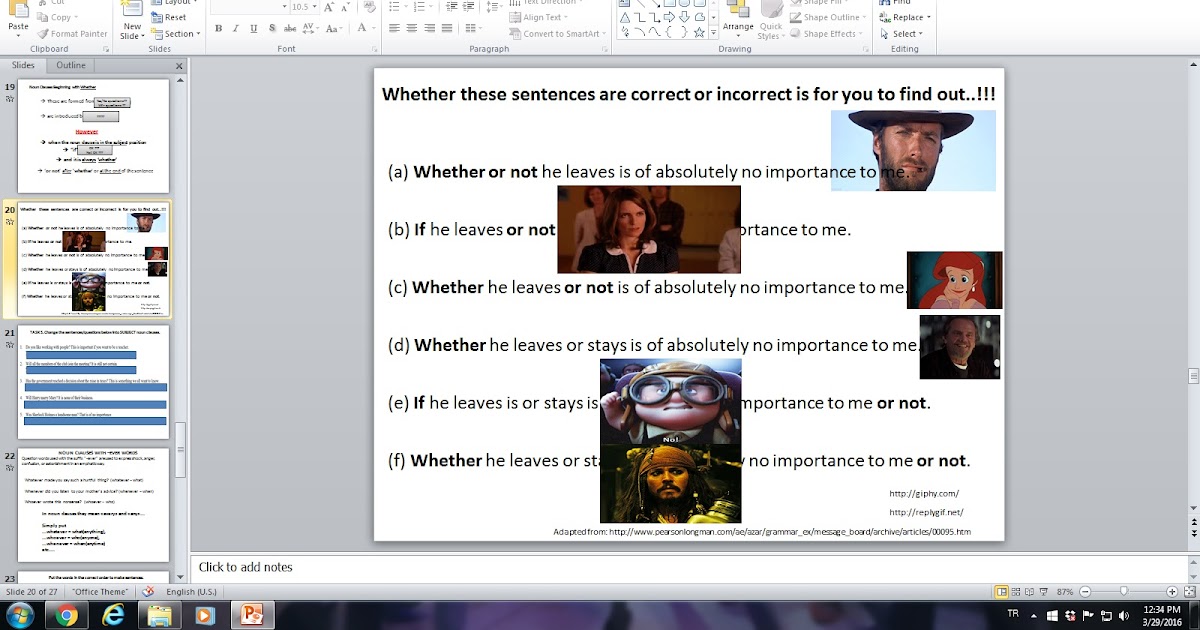Click the Reset slide button
1200x630 pixels.
coord(169,17)
